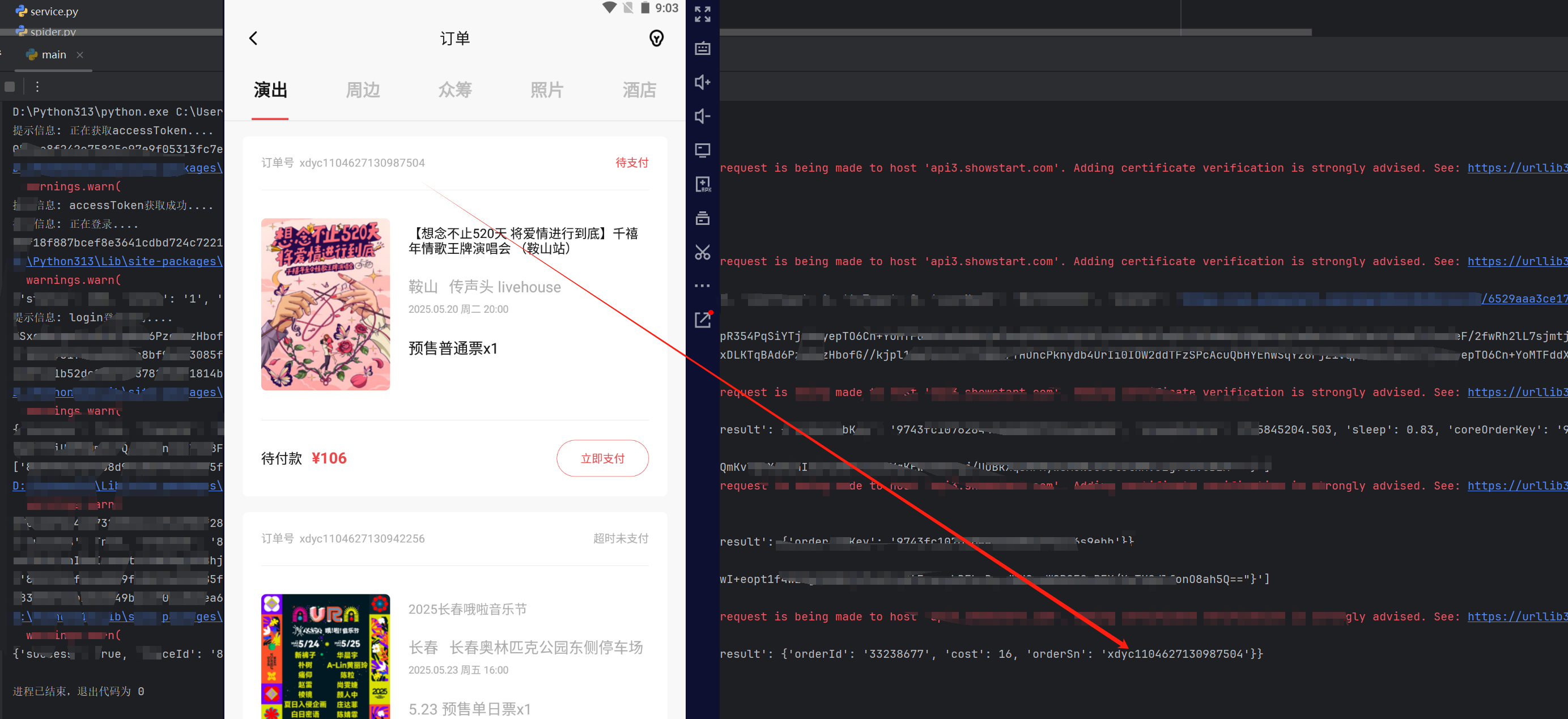Open the emulator keyboard mapping icon
The image size is (1568, 719).
[703, 48]
